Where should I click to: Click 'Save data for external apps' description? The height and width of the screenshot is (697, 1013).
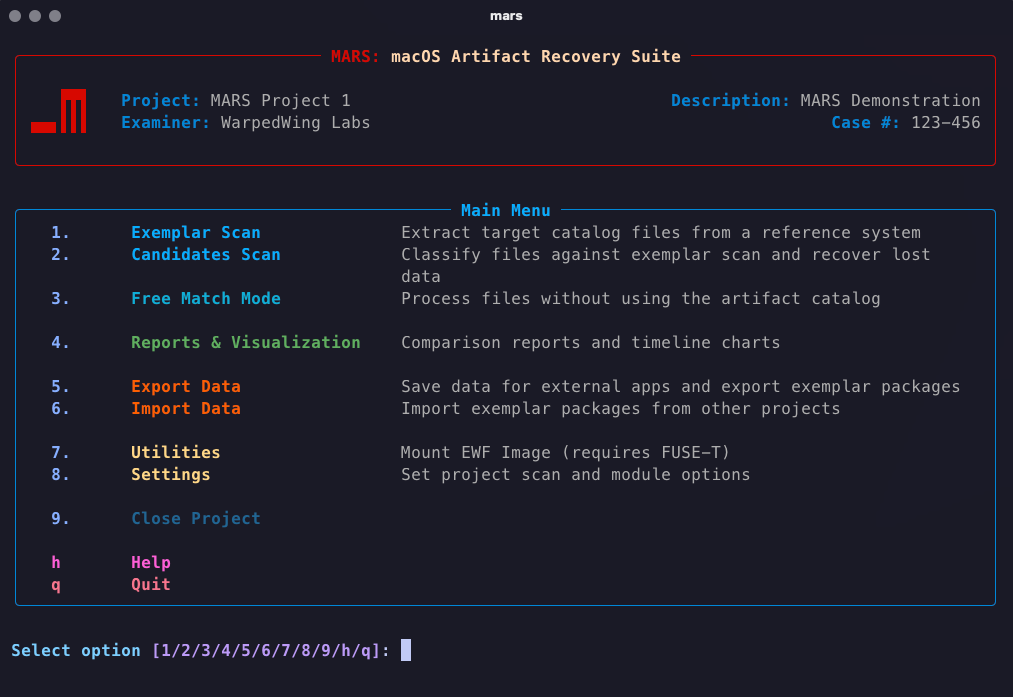click(681, 386)
